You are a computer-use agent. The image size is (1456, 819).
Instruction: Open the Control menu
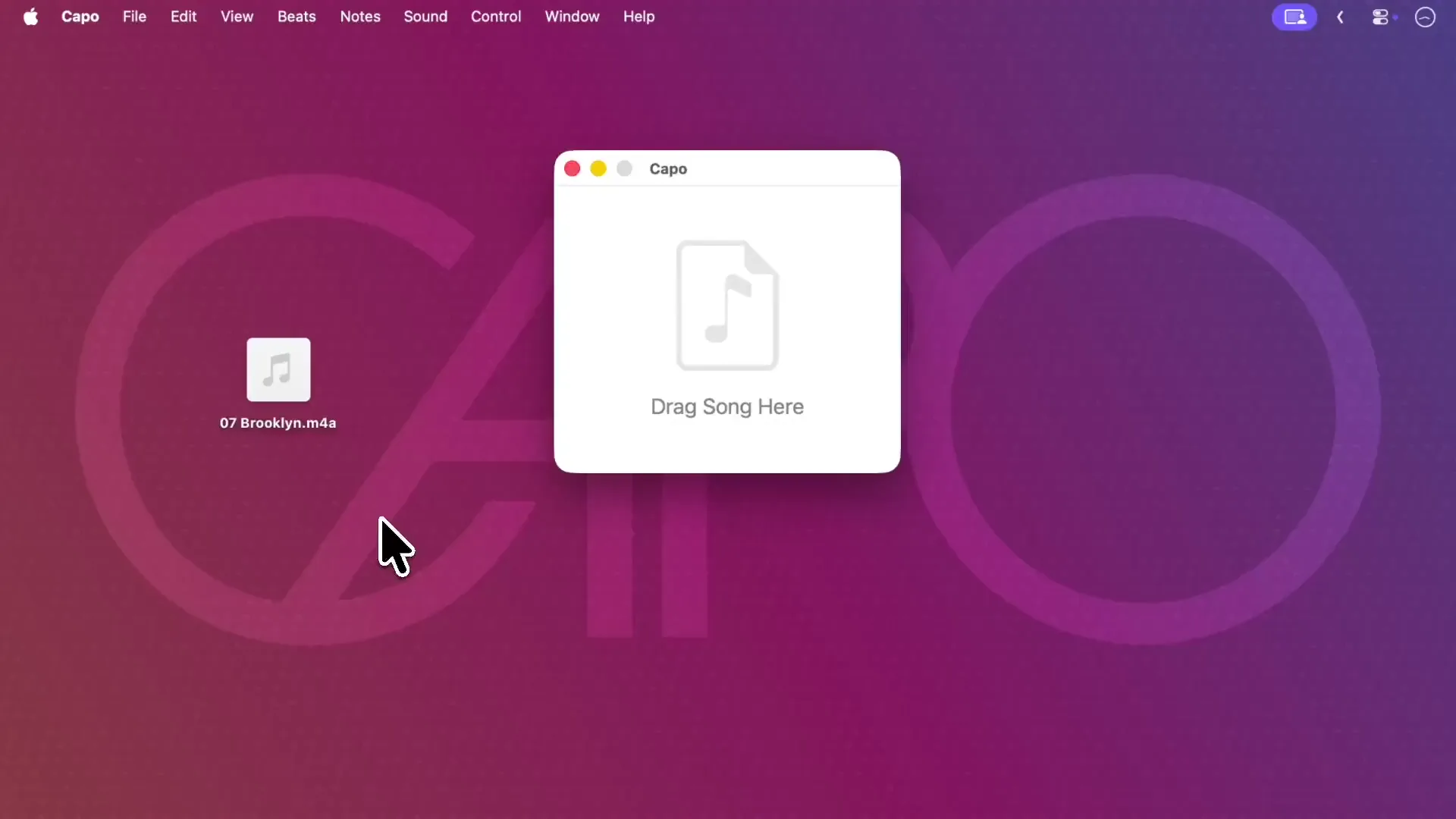pyautogui.click(x=496, y=17)
